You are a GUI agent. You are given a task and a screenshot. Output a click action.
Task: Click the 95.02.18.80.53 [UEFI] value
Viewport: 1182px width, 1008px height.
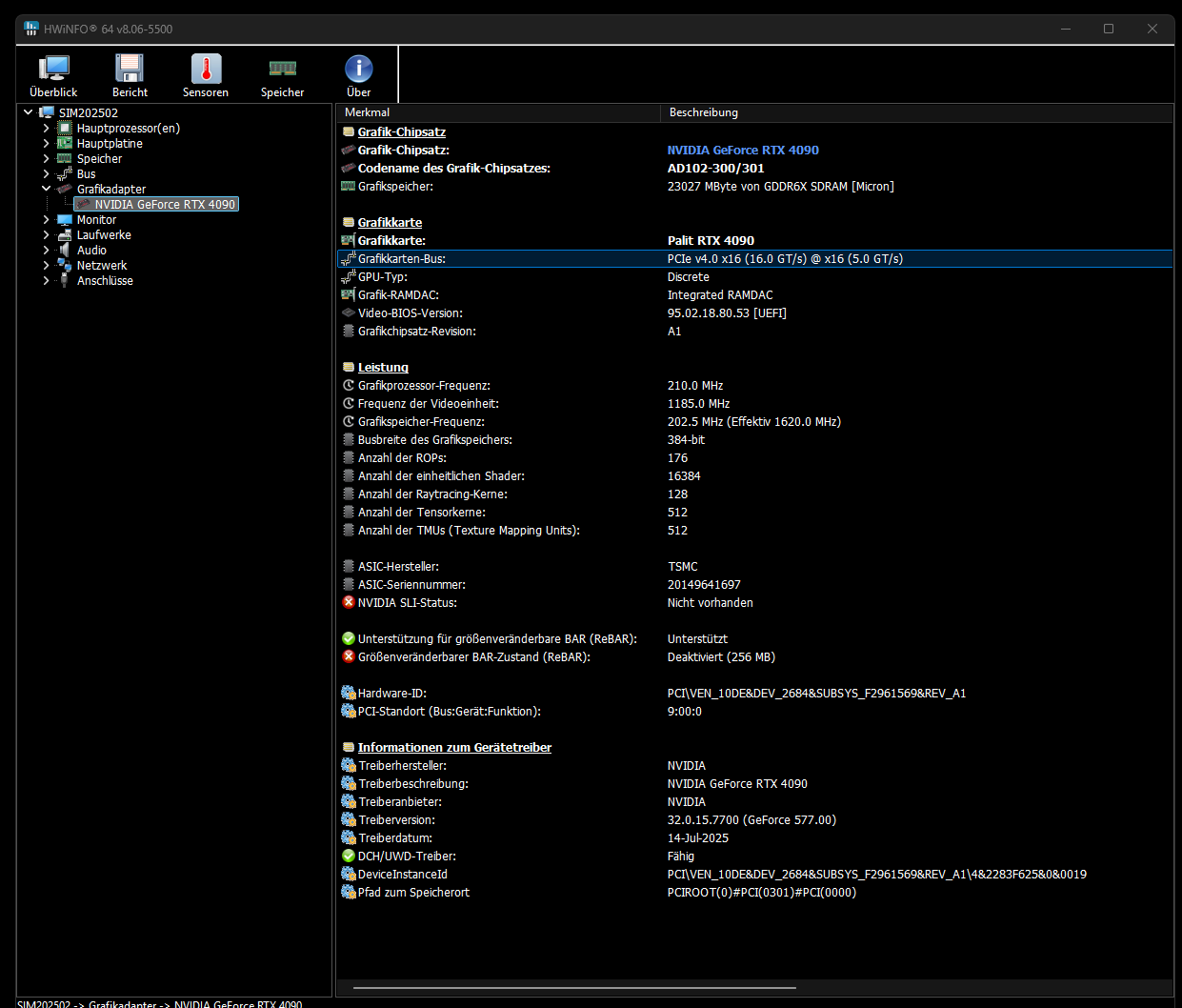click(727, 312)
